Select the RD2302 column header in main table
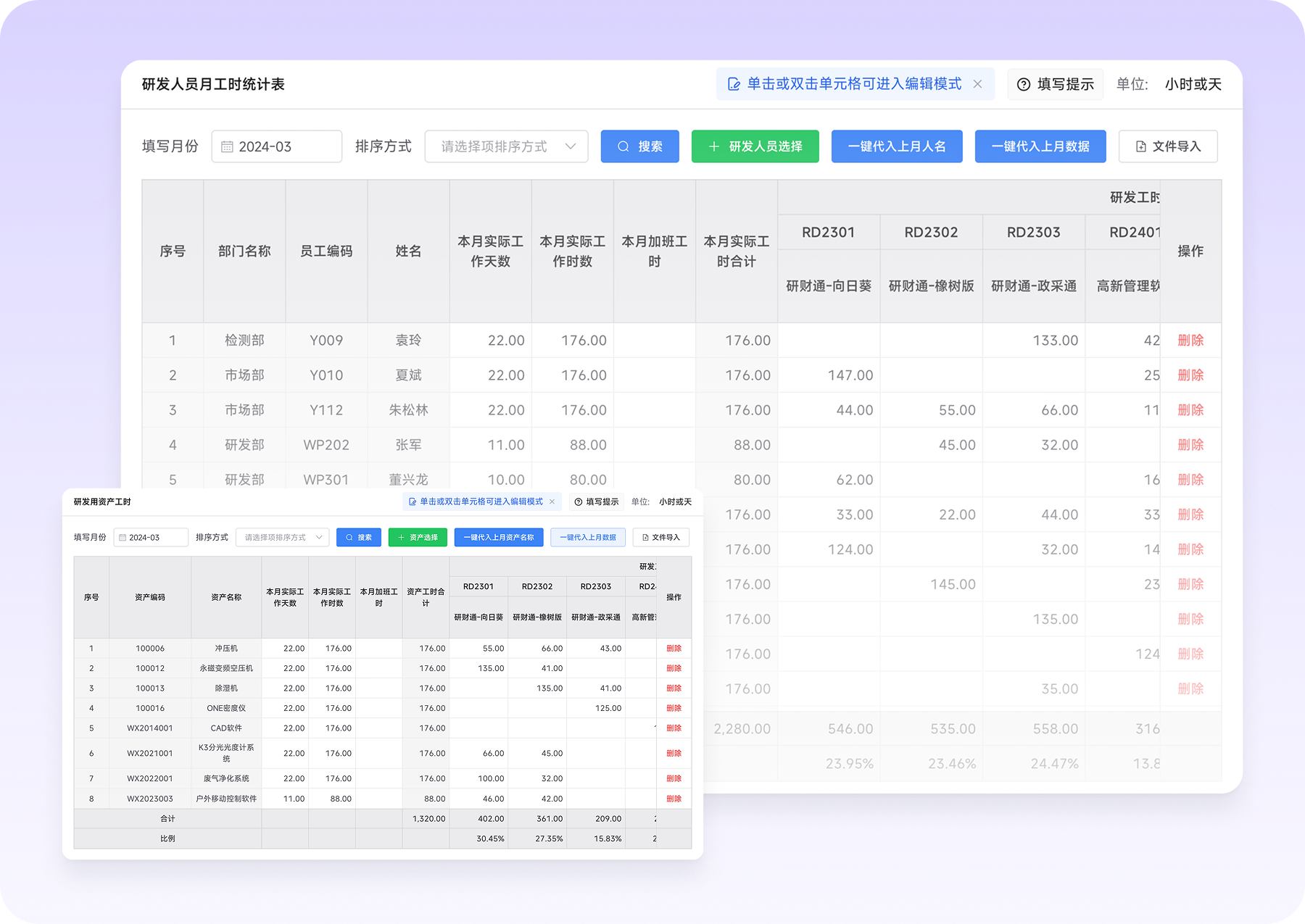Viewport: 1305px width, 924px height. 931,233
